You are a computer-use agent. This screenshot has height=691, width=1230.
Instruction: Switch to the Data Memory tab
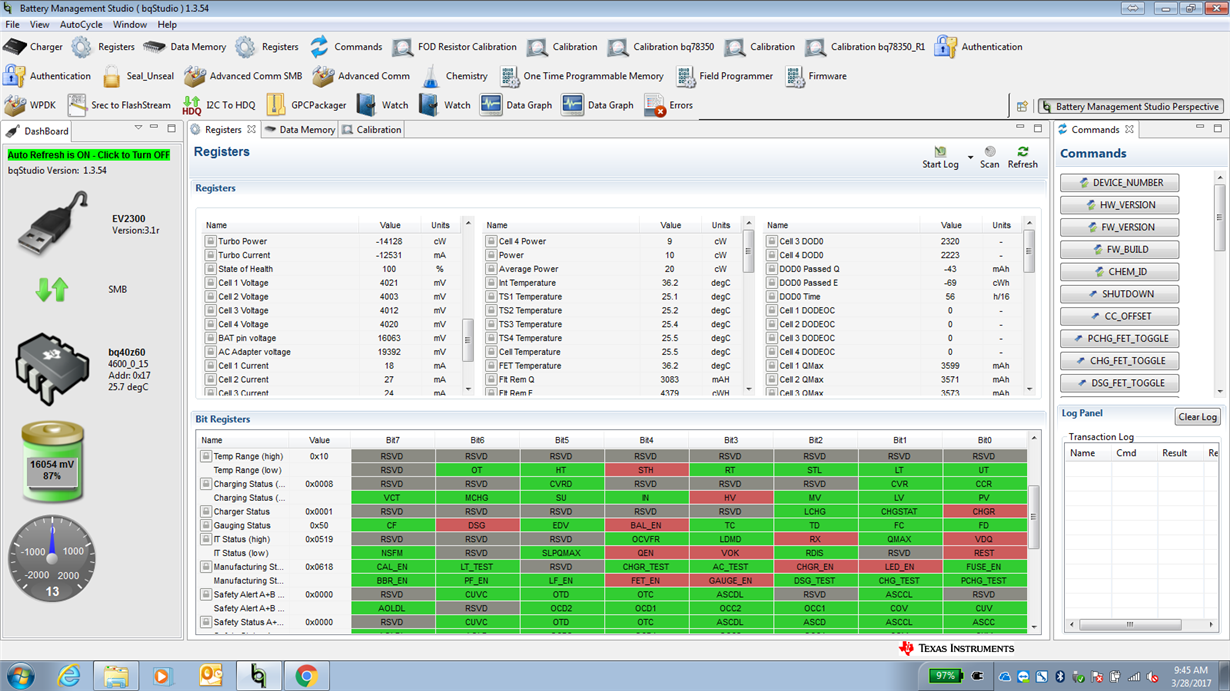click(300, 130)
